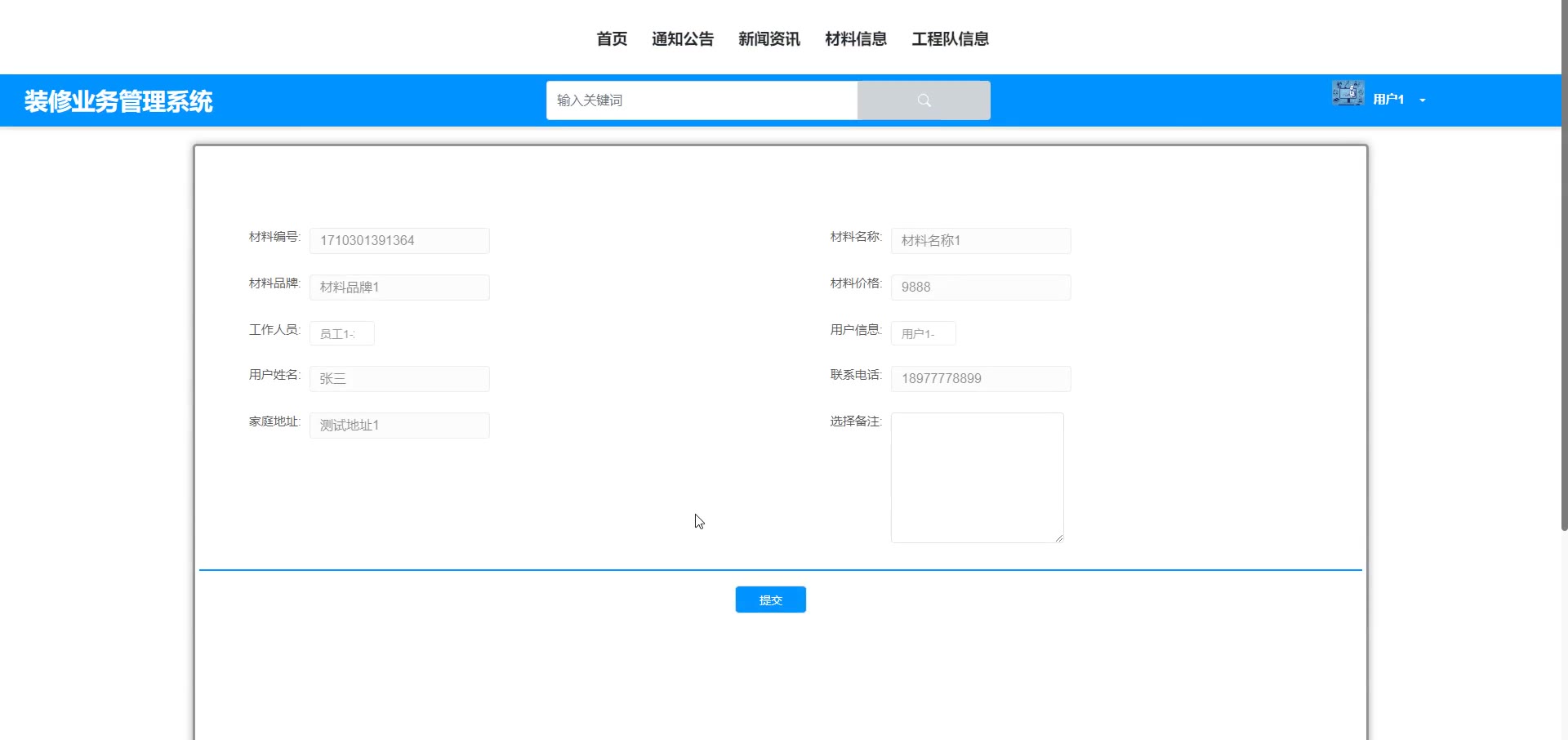Click the 用户姓名 field 张三
Image resolution: width=1568 pixels, height=740 pixels.
399,379
